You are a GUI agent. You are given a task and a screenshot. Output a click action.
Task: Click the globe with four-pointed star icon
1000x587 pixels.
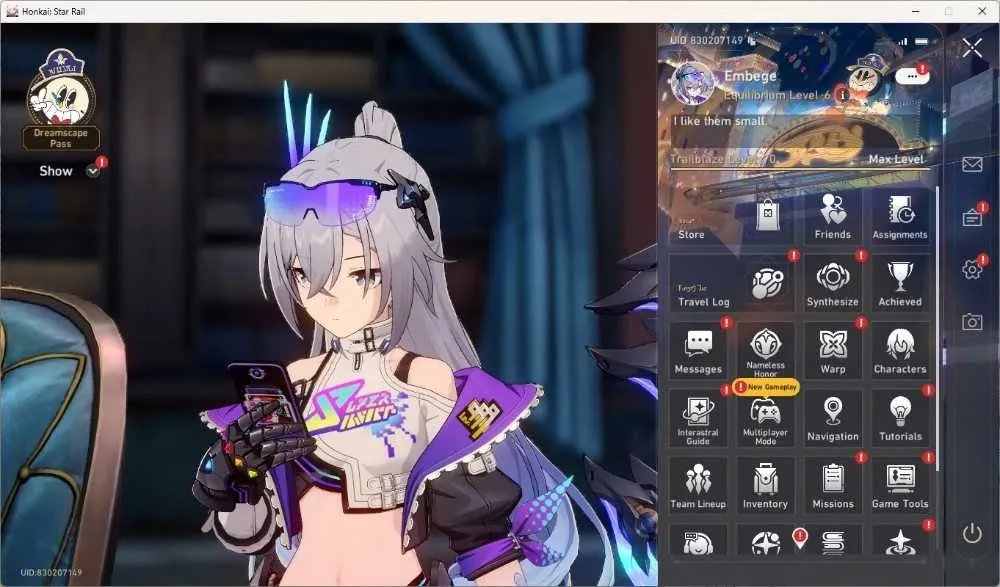[765, 542]
